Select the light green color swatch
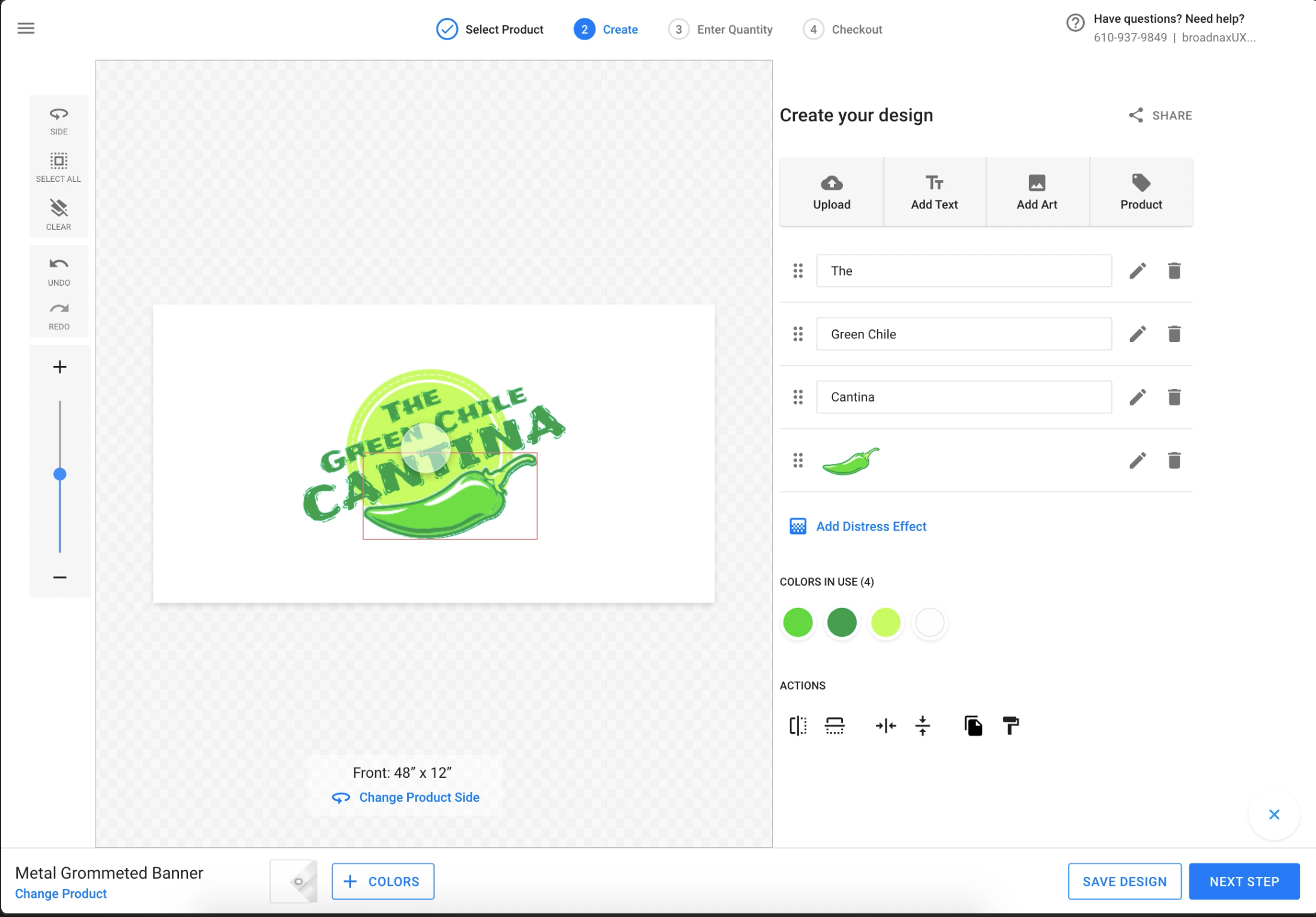The image size is (1316, 917). pyautogui.click(x=886, y=622)
